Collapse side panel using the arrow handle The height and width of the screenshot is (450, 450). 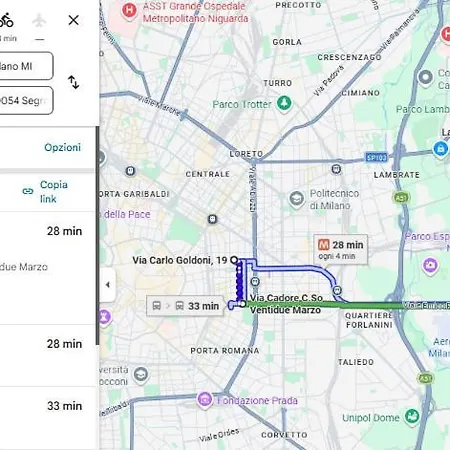click(x=107, y=285)
